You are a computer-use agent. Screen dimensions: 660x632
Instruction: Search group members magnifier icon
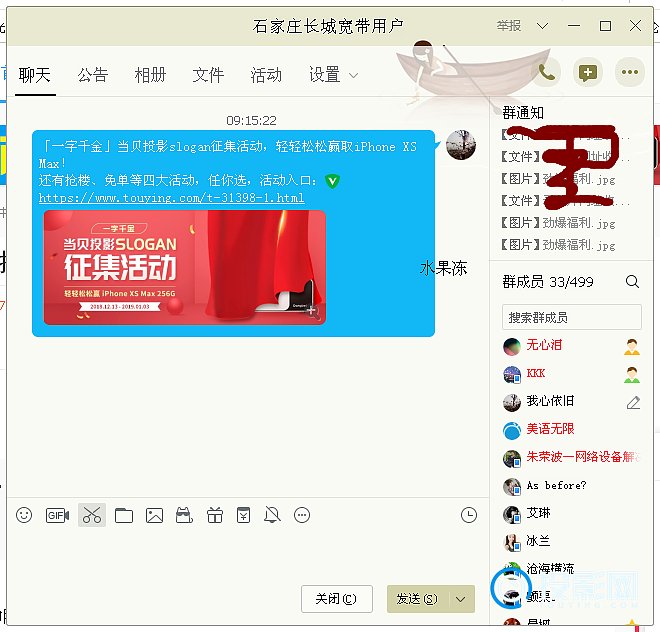632,281
